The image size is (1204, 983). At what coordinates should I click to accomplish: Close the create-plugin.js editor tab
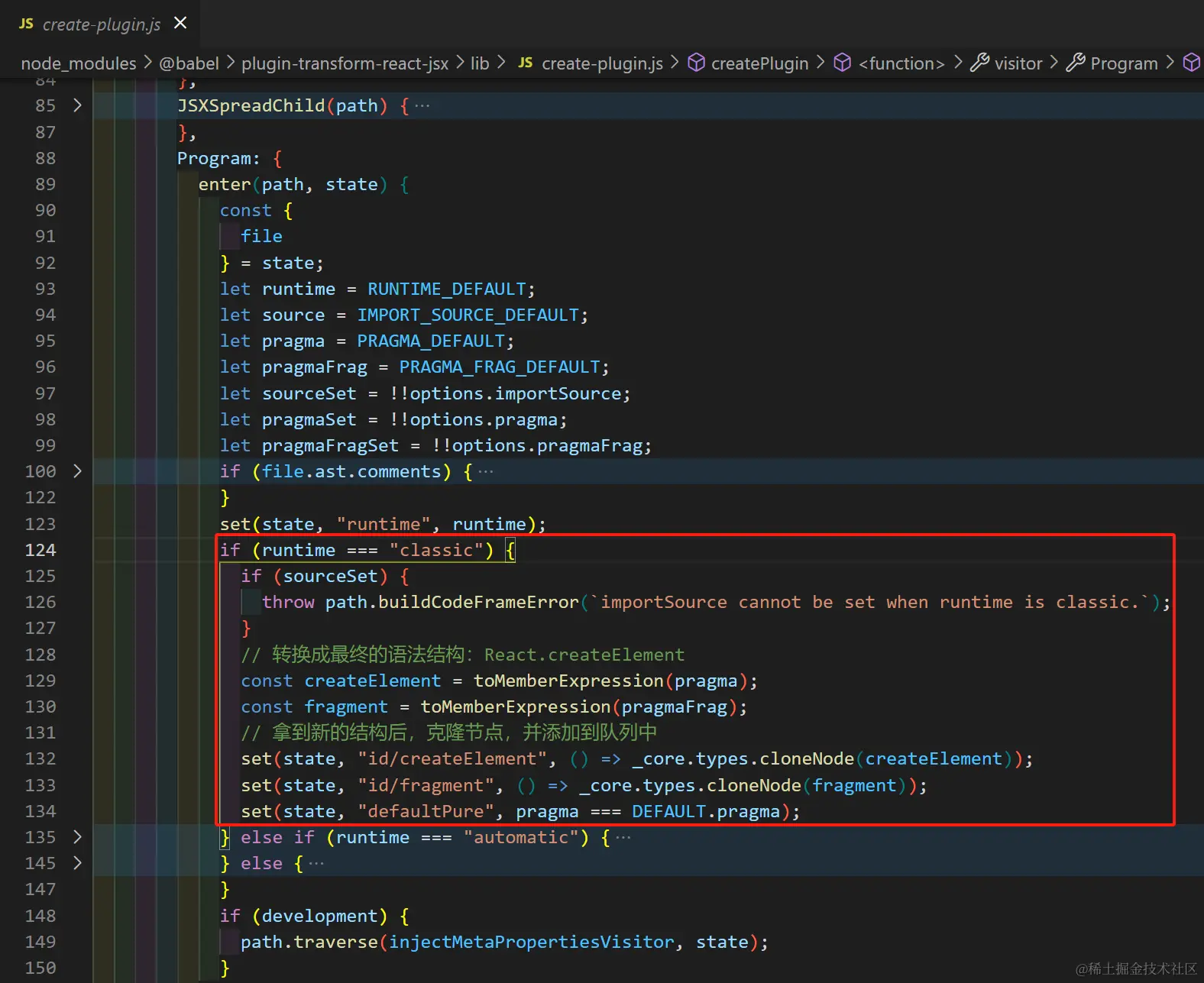click(180, 23)
